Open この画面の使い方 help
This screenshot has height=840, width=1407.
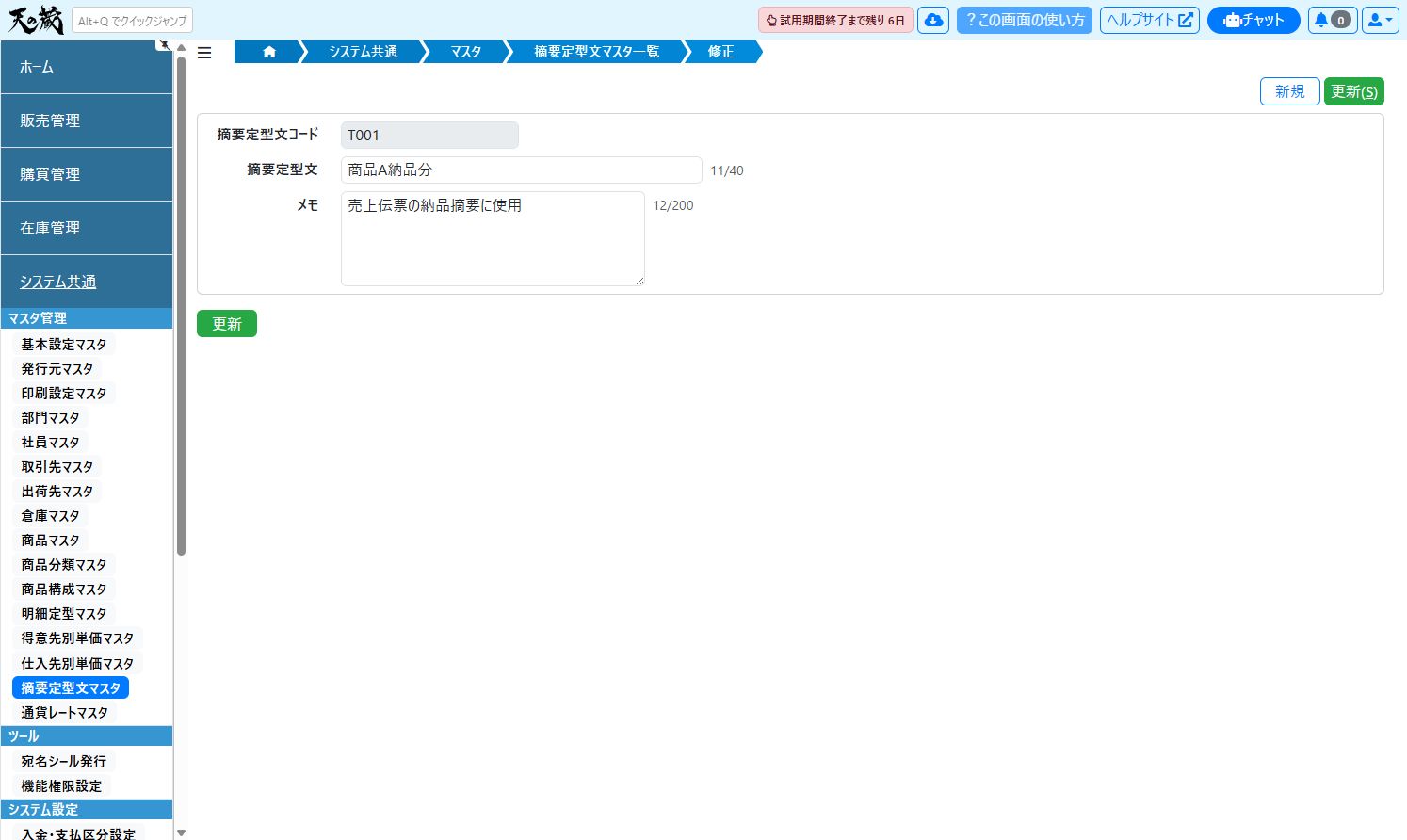(1025, 20)
